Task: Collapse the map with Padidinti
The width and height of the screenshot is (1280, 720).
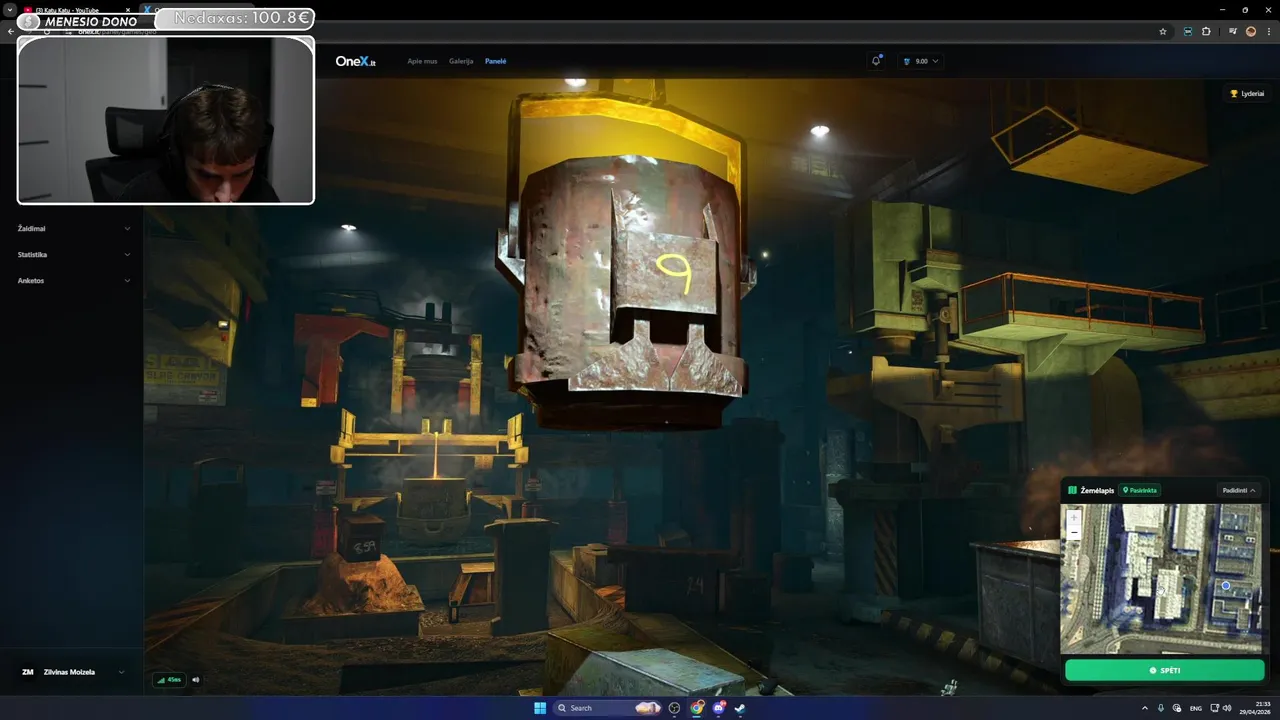Action: [1239, 490]
